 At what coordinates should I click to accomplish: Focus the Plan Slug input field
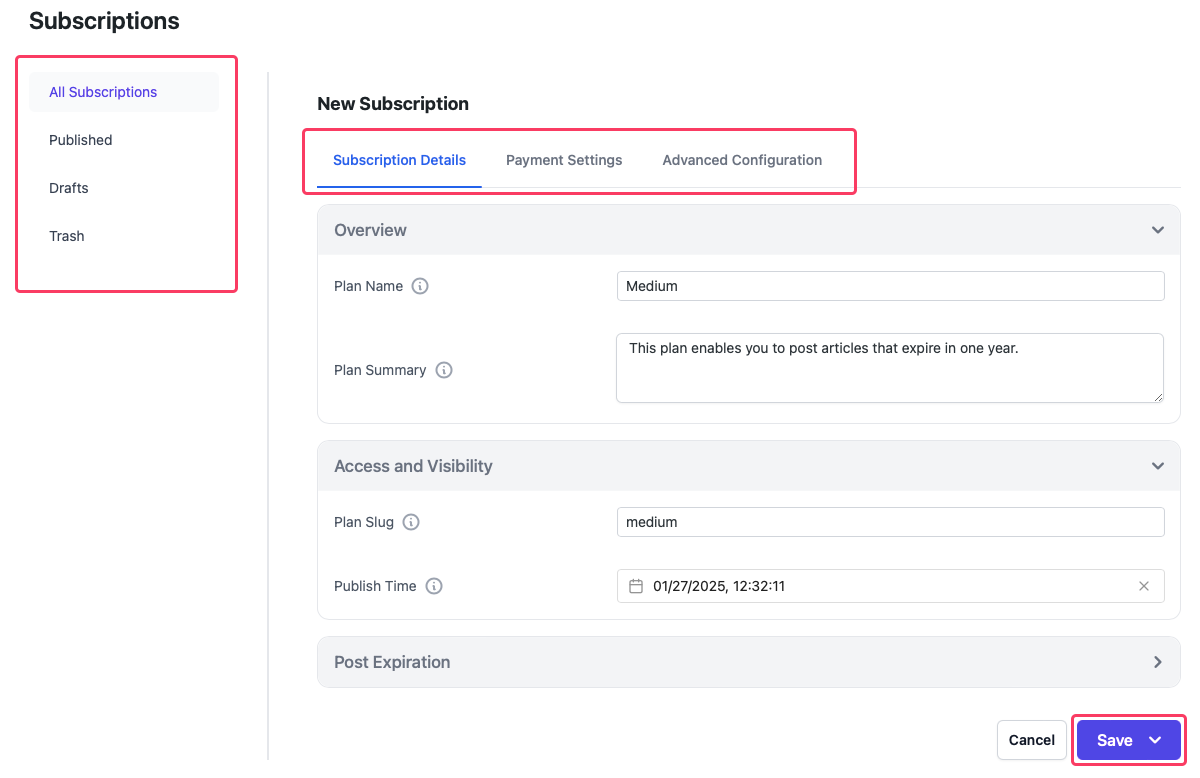coord(891,522)
